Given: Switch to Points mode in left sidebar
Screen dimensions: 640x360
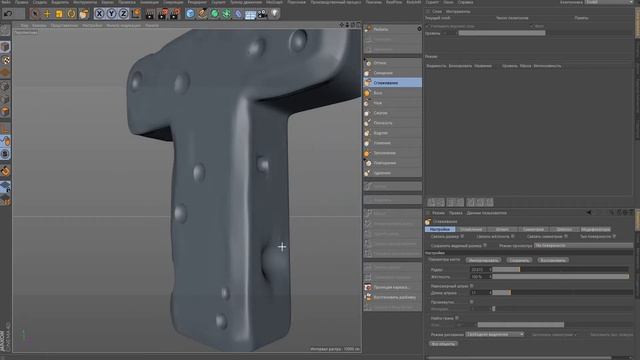Looking at the screenshot, I should (x=5, y=86).
